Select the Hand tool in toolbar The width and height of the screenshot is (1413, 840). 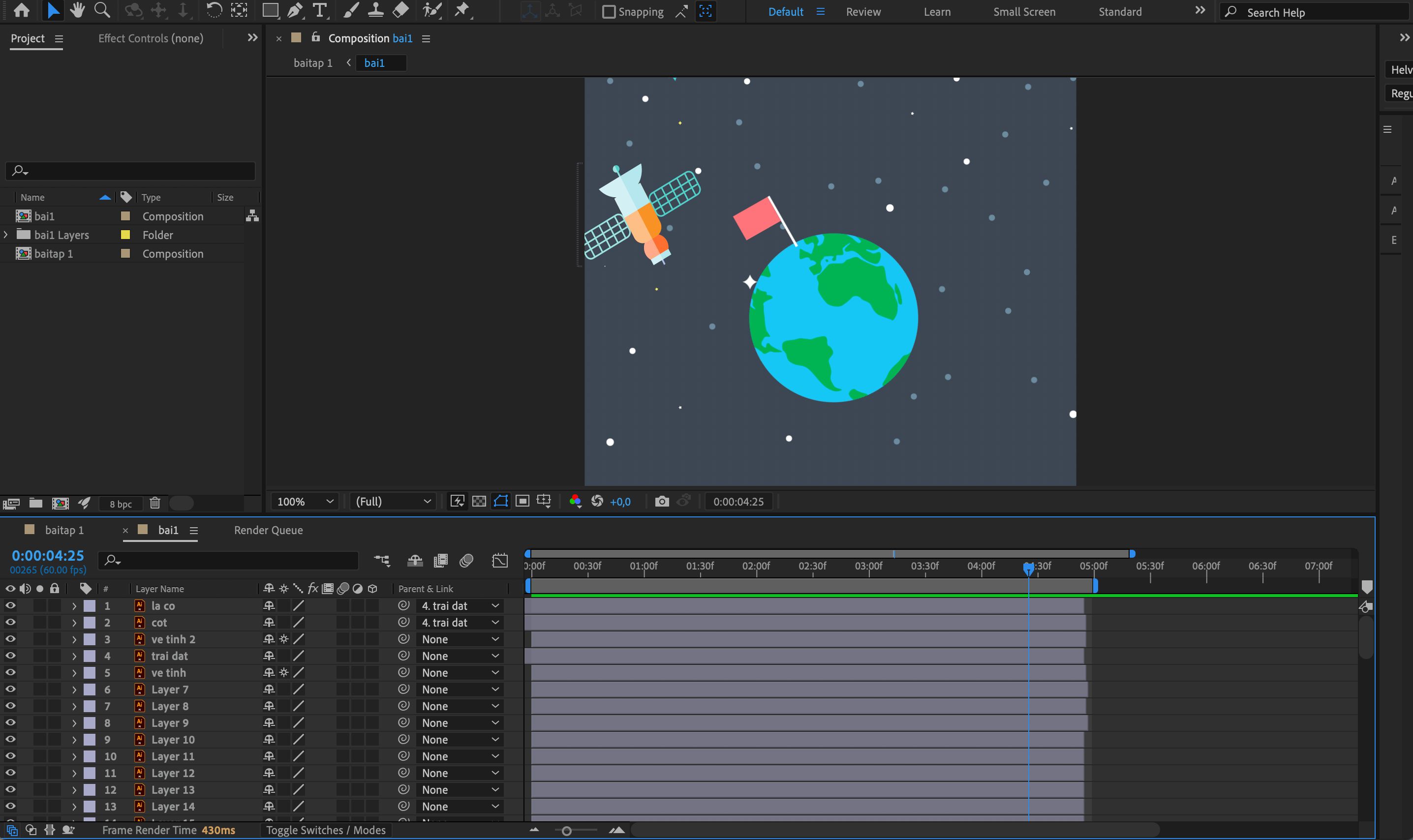click(77, 10)
